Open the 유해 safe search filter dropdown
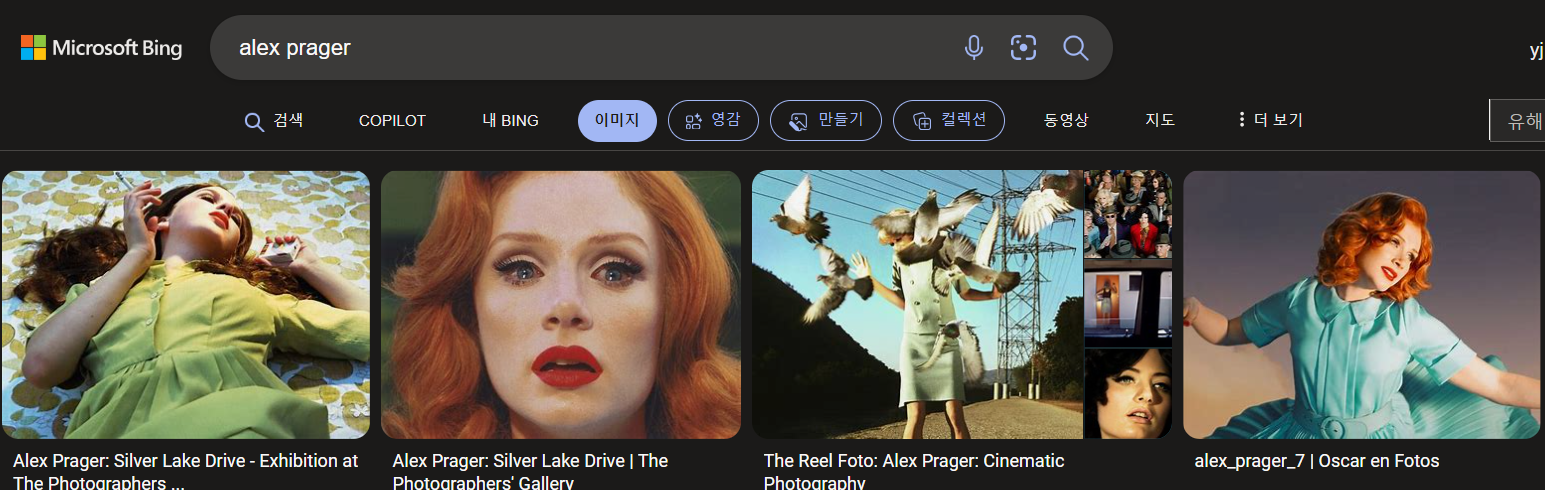Viewport: 1545px width, 490px height. pos(1517,121)
